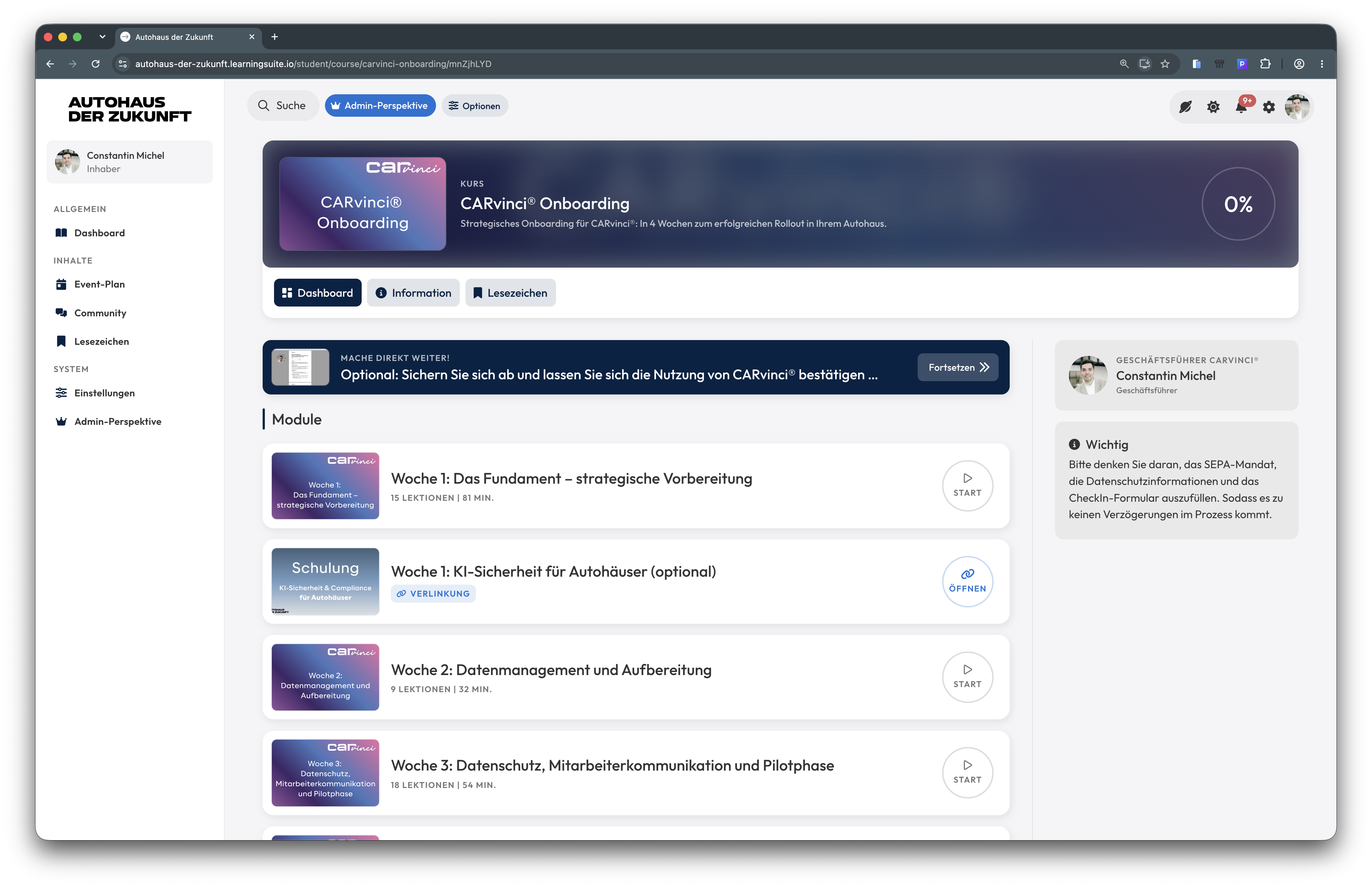Click Autohaus der Zukunft logo
Viewport: 1372px width, 887px height.
pos(130,109)
